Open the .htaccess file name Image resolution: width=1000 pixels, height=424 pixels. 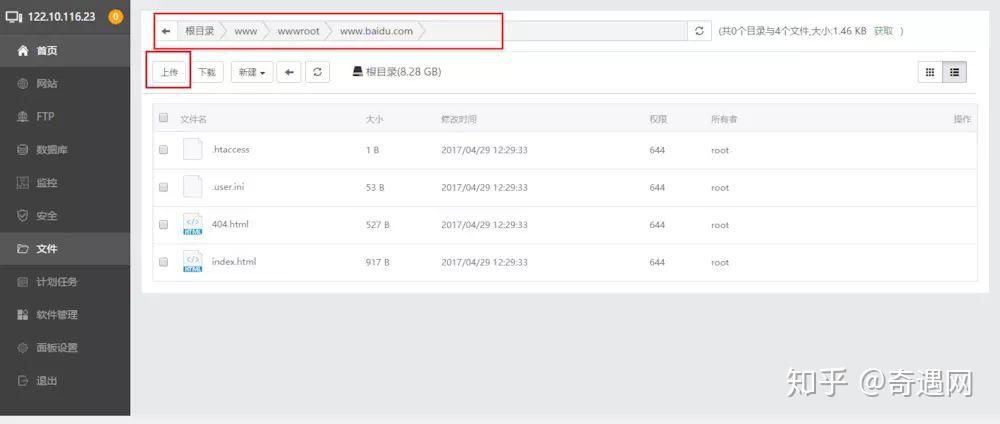[230, 150]
